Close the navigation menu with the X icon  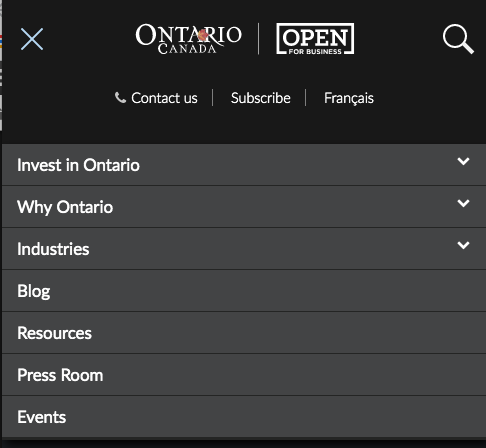pos(32,39)
